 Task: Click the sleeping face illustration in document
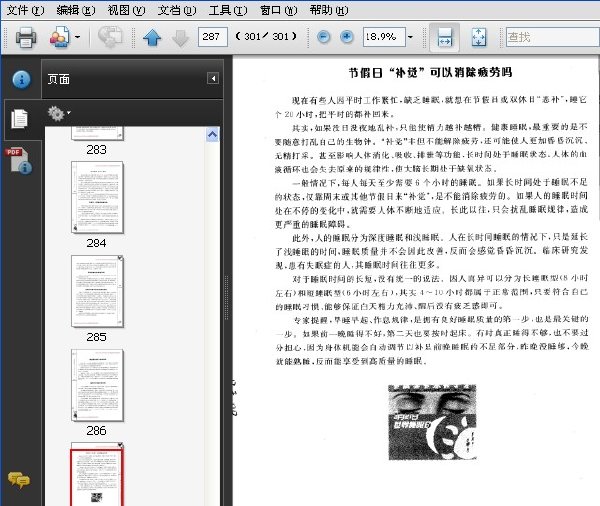coord(432,422)
